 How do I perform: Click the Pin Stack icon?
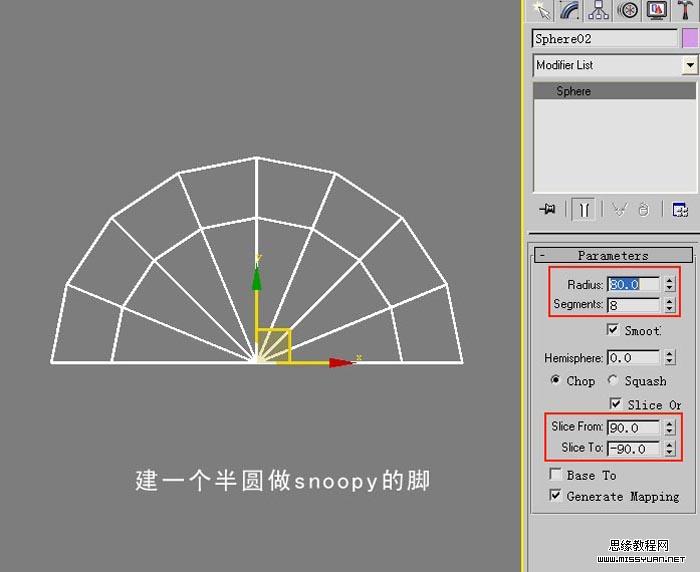tap(547, 209)
